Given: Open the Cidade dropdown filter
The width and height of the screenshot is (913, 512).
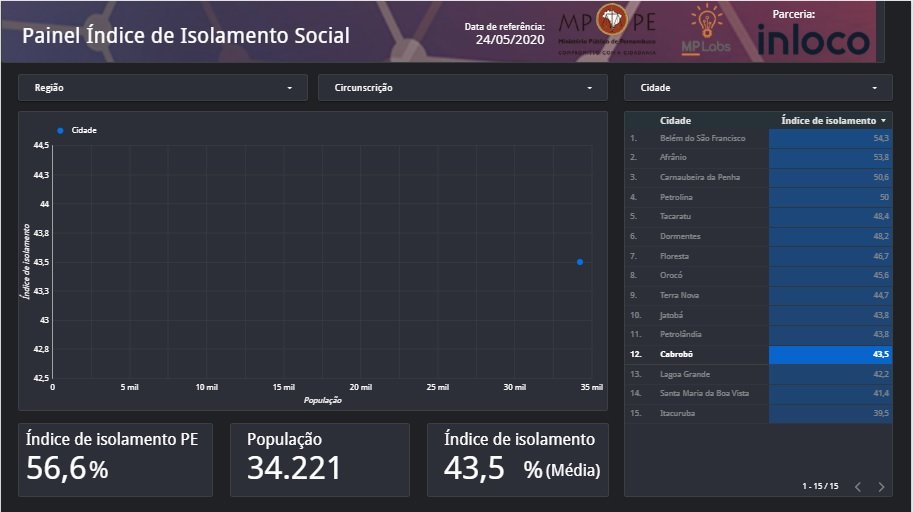Looking at the screenshot, I should 757,88.
